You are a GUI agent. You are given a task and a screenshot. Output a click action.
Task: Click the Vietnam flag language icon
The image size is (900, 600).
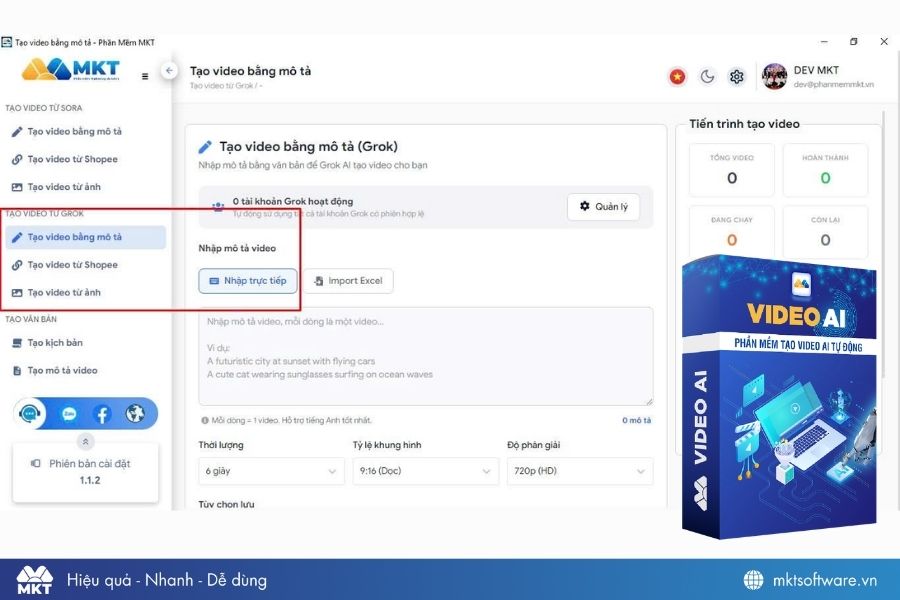[677, 76]
